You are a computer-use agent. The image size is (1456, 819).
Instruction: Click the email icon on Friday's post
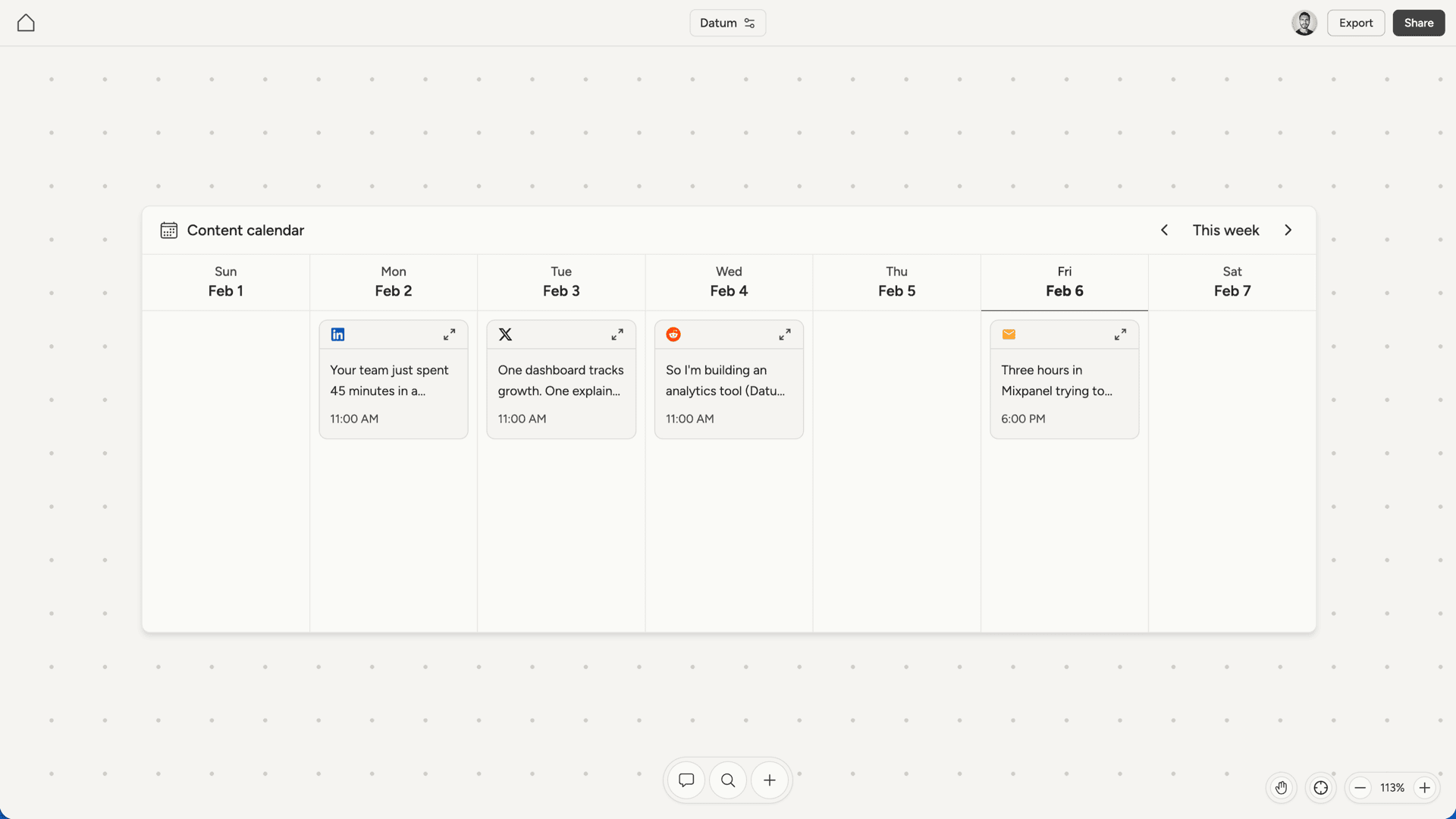[1009, 334]
